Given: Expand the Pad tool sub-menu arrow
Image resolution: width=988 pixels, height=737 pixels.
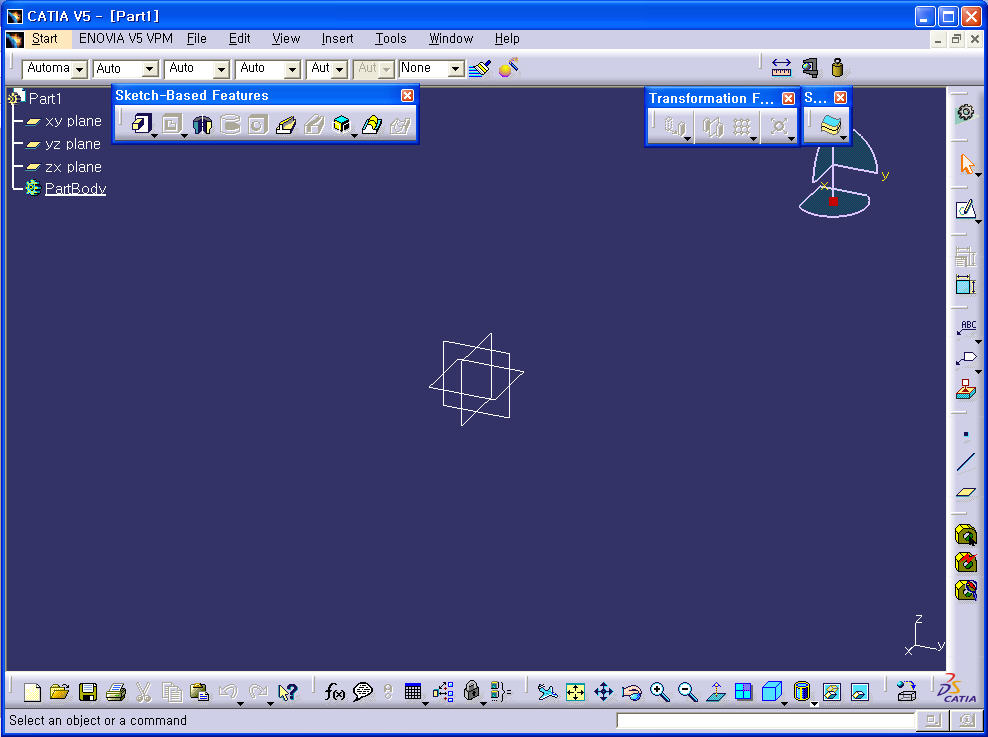Looking at the screenshot, I should click(x=154, y=135).
